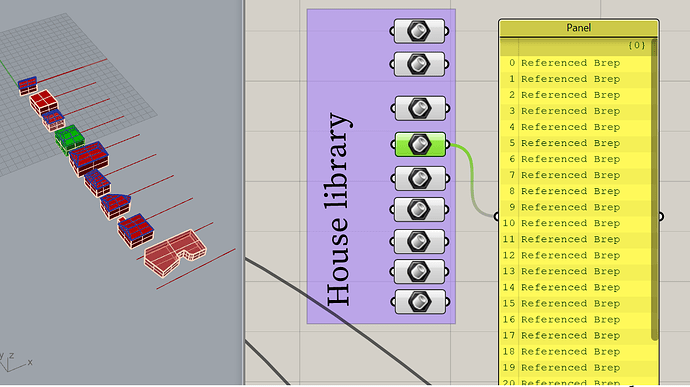Click the Panel output grip on right edge
Viewport: 690px width, 387px height.
(x=661, y=216)
